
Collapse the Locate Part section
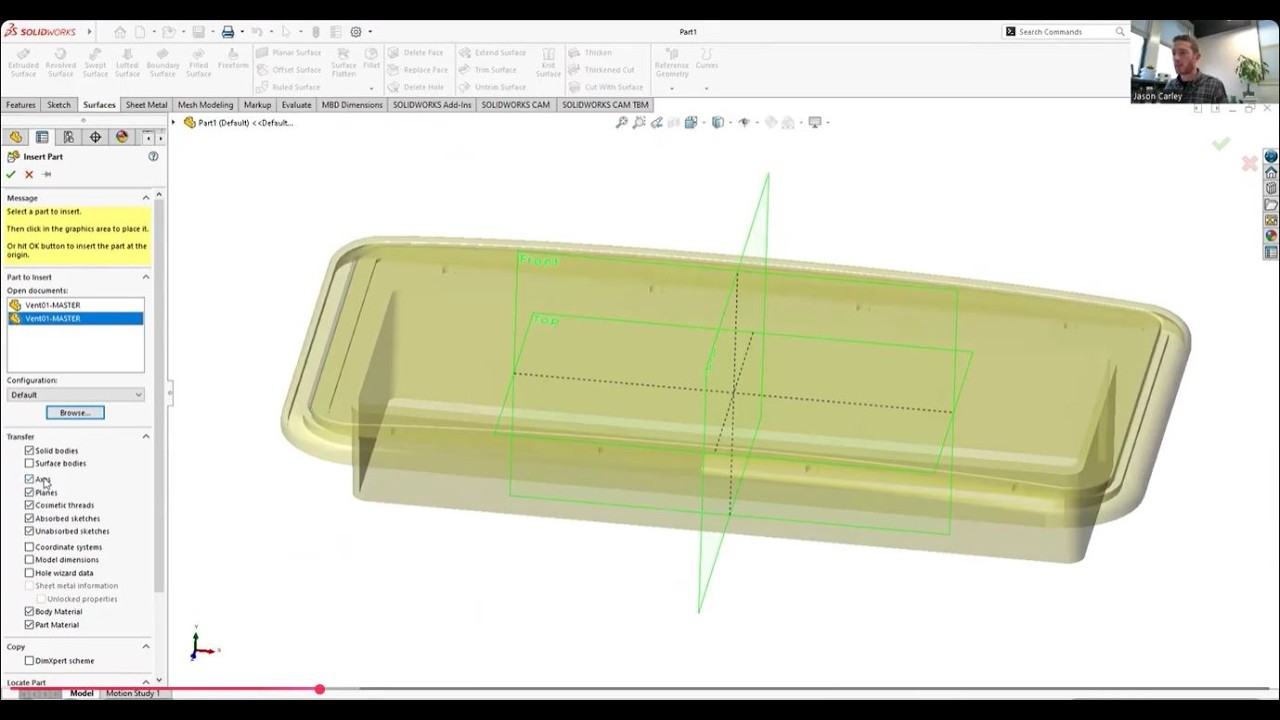146,682
